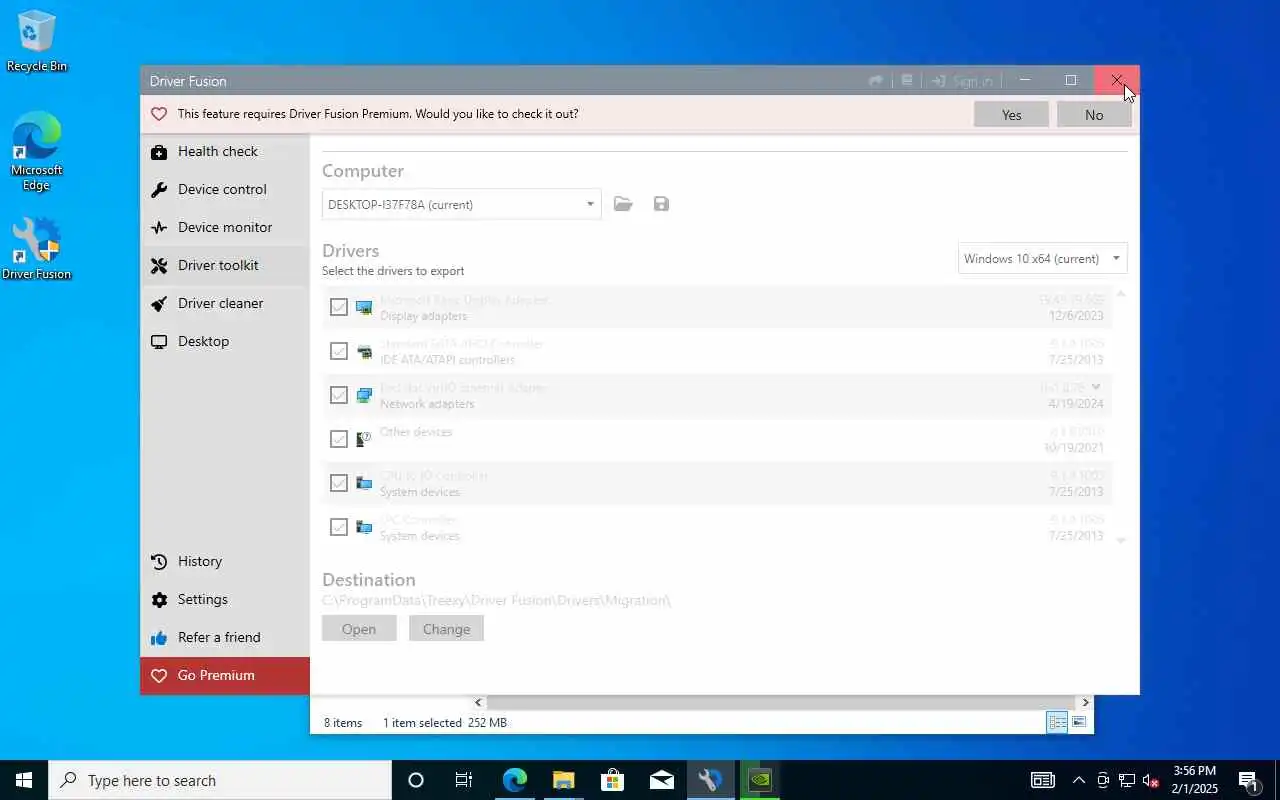This screenshot has height=800, width=1280.
Task: Open Cortana from the taskbar
Action: (x=416, y=780)
